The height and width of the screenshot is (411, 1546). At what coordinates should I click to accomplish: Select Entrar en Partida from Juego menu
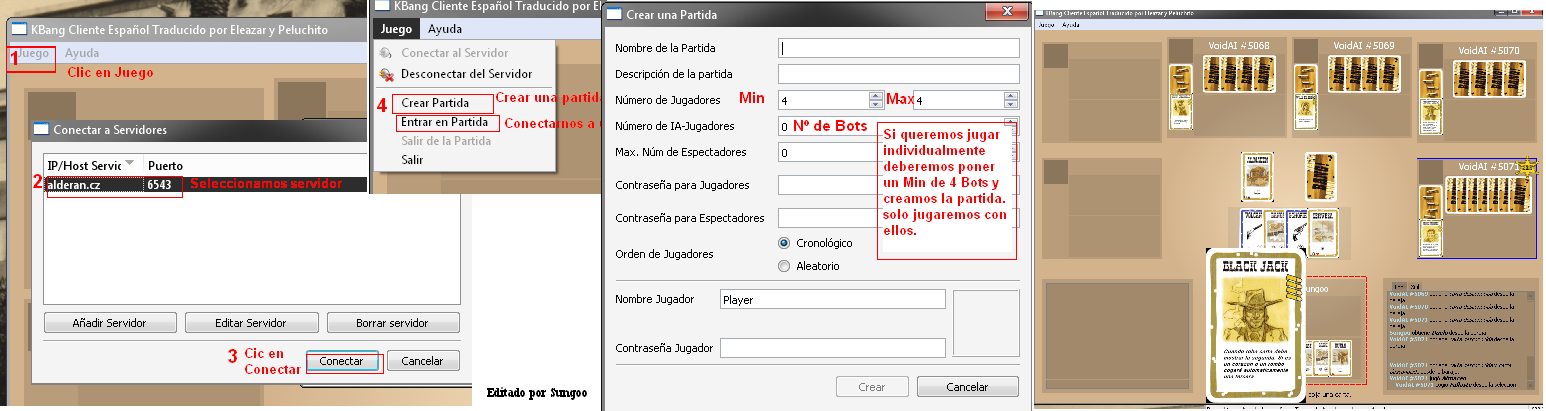coord(444,122)
